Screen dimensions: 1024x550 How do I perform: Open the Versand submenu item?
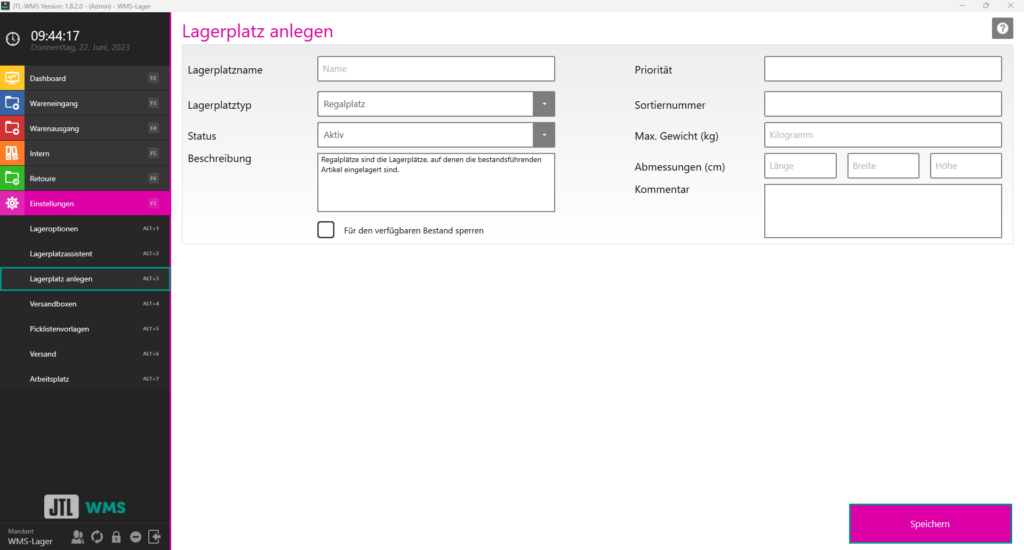click(x=85, y=354)
